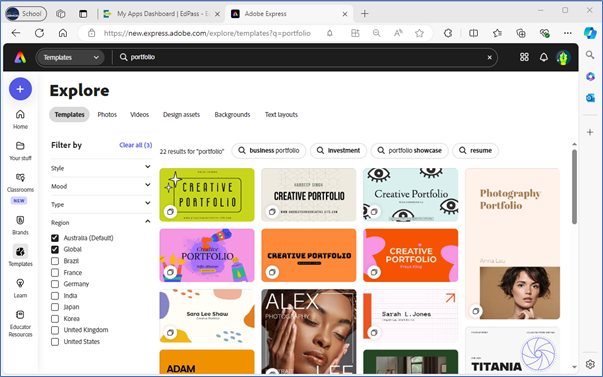Click browser home button

[x=63, y=33]
